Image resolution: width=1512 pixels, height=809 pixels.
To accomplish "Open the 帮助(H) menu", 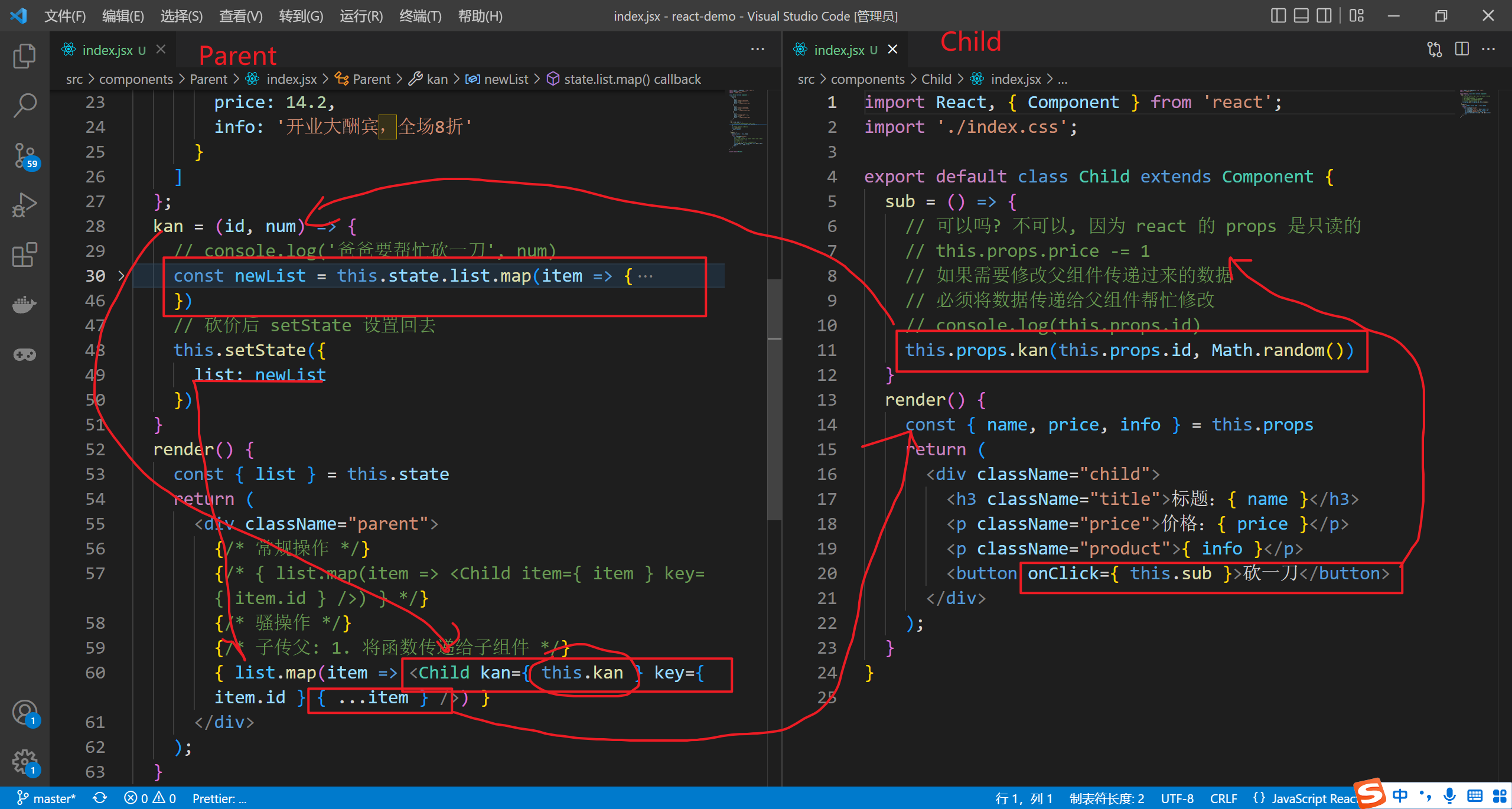I will tap(480, 16).
